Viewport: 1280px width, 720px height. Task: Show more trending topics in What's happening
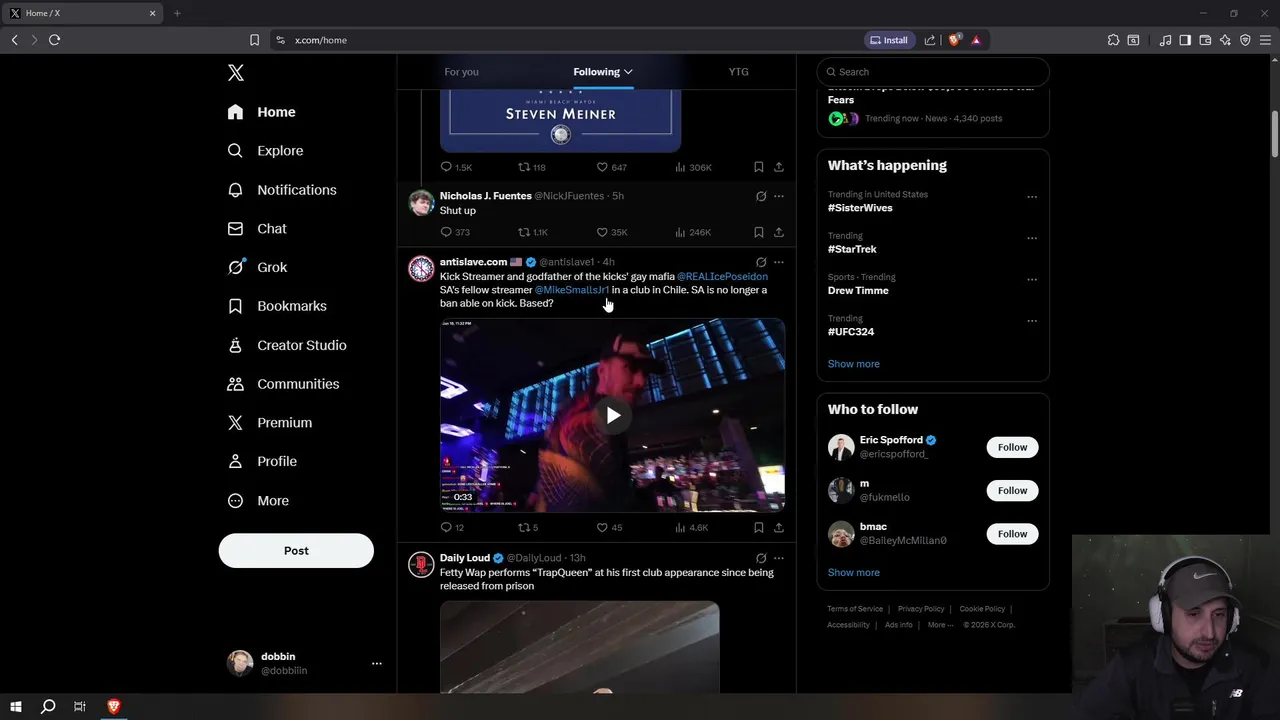coord(854,364)
